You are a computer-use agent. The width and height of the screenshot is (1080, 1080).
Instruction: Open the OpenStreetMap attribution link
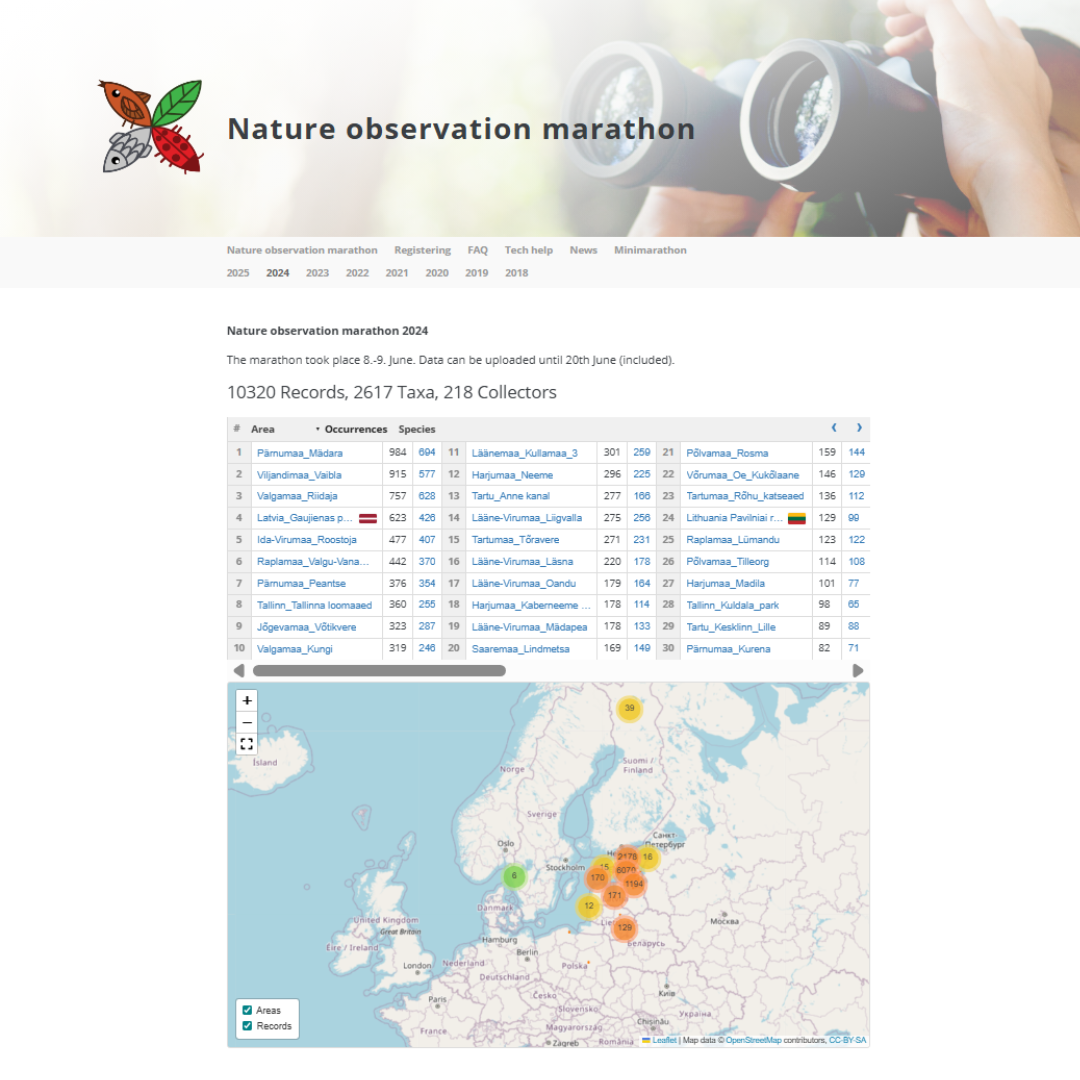753,1040
